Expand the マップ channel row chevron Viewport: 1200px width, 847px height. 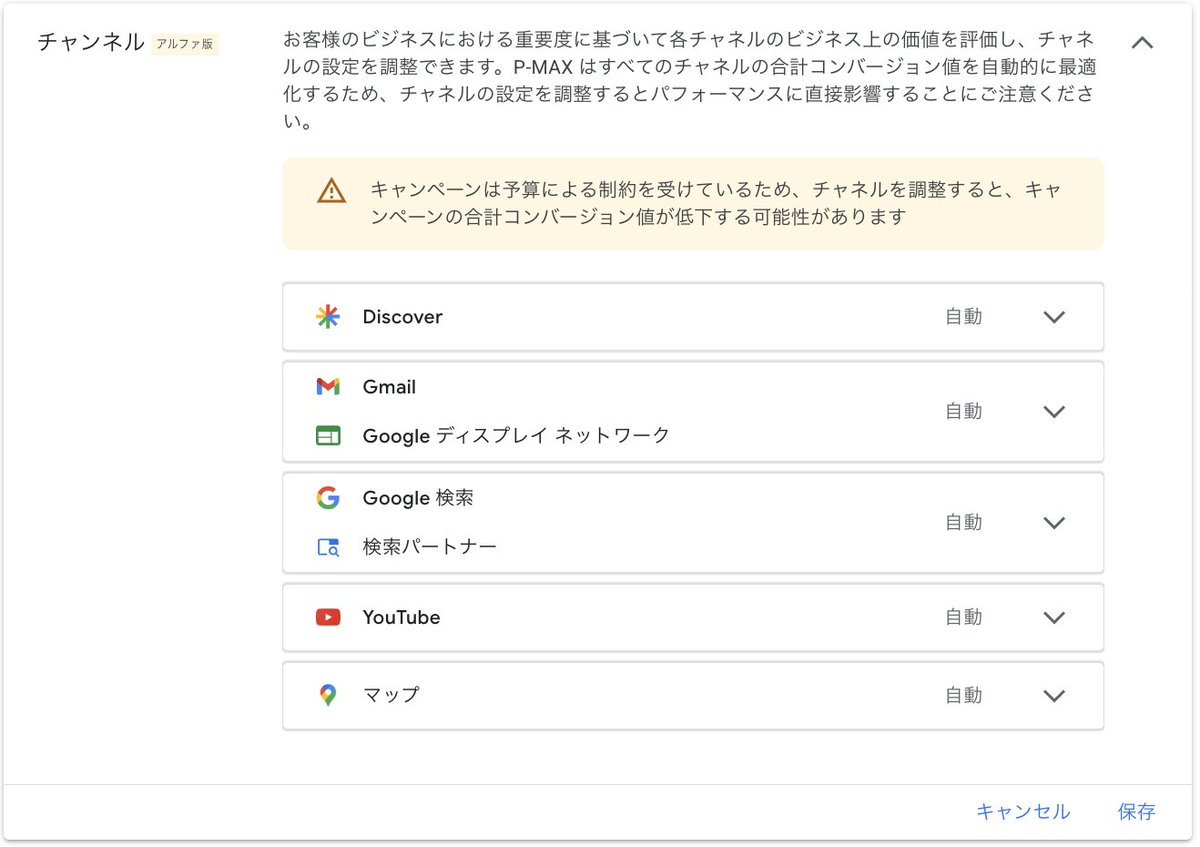point(1054,696)
